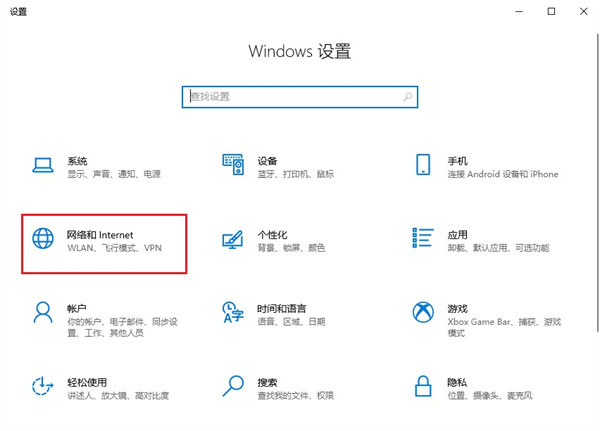This screenshot has width=600, height=431.
Task: Click text 语音、区域、日期
Action: coord(291,322)
